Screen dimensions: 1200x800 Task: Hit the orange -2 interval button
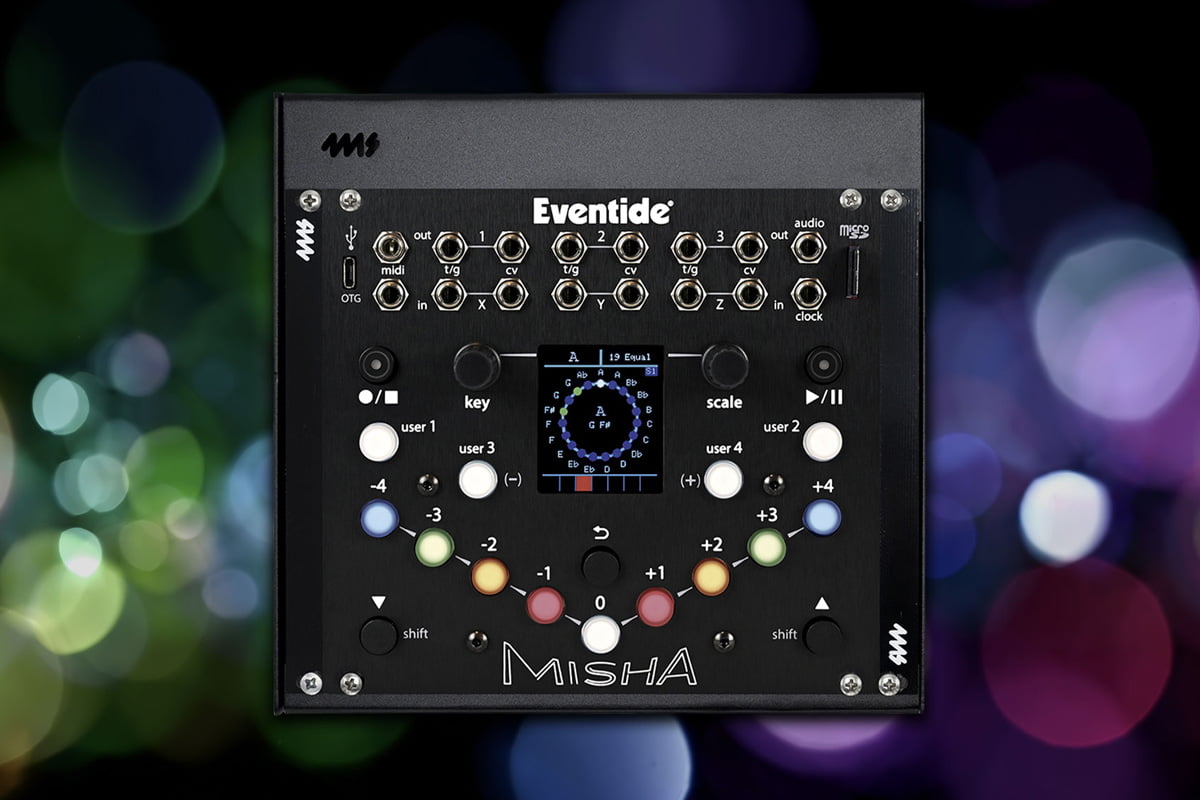(x=489, y=576)
